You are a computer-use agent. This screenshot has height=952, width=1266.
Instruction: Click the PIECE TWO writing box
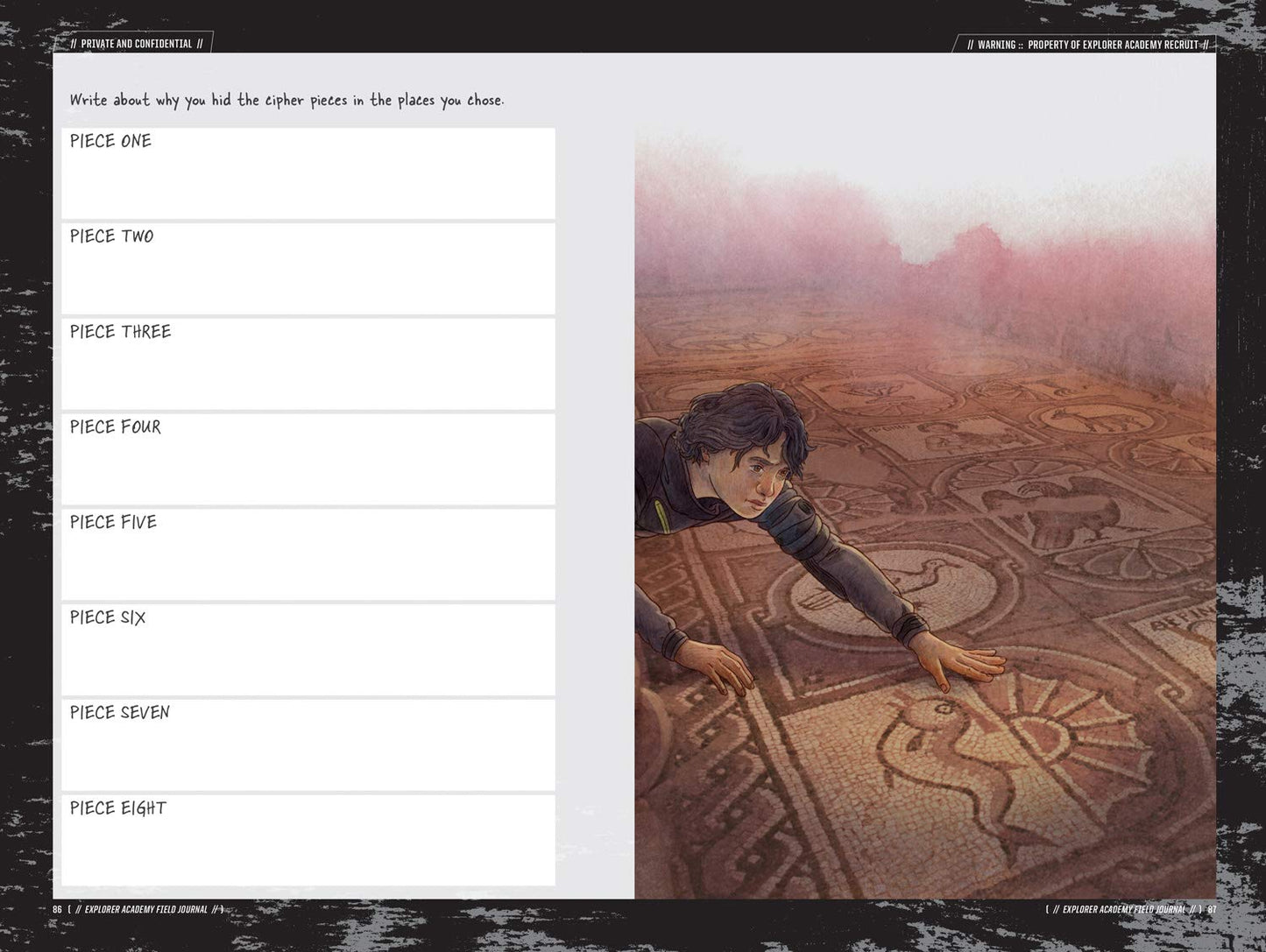pos(308,269)
